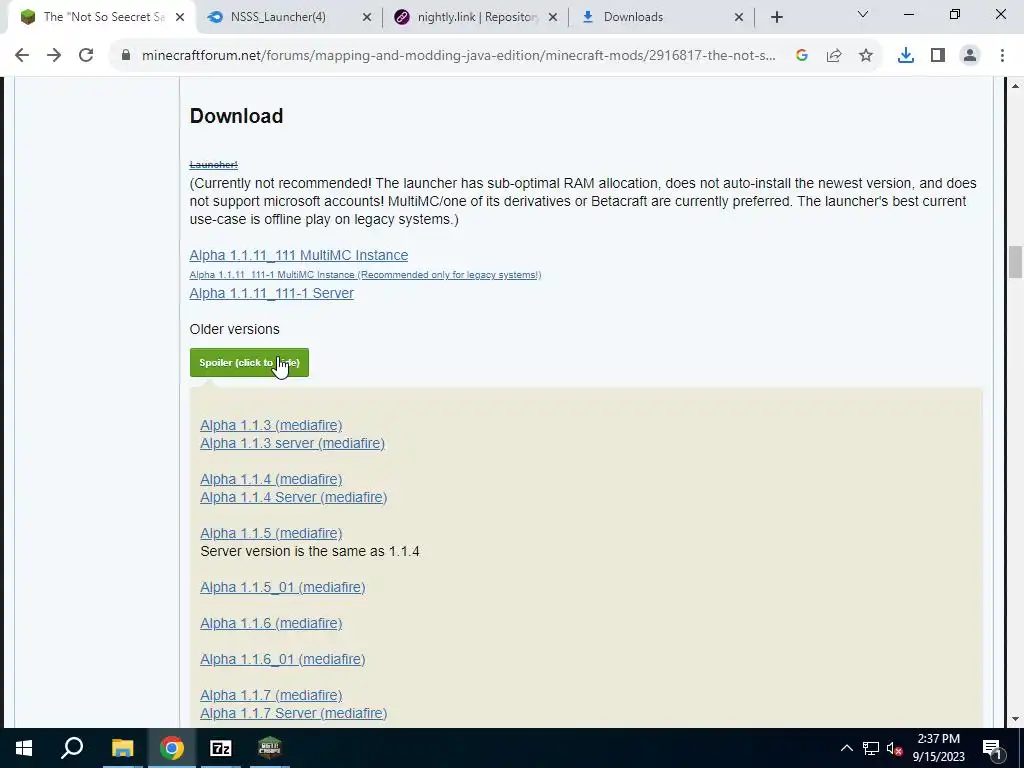Click scrollbar down arrow

click(1015, 720)
